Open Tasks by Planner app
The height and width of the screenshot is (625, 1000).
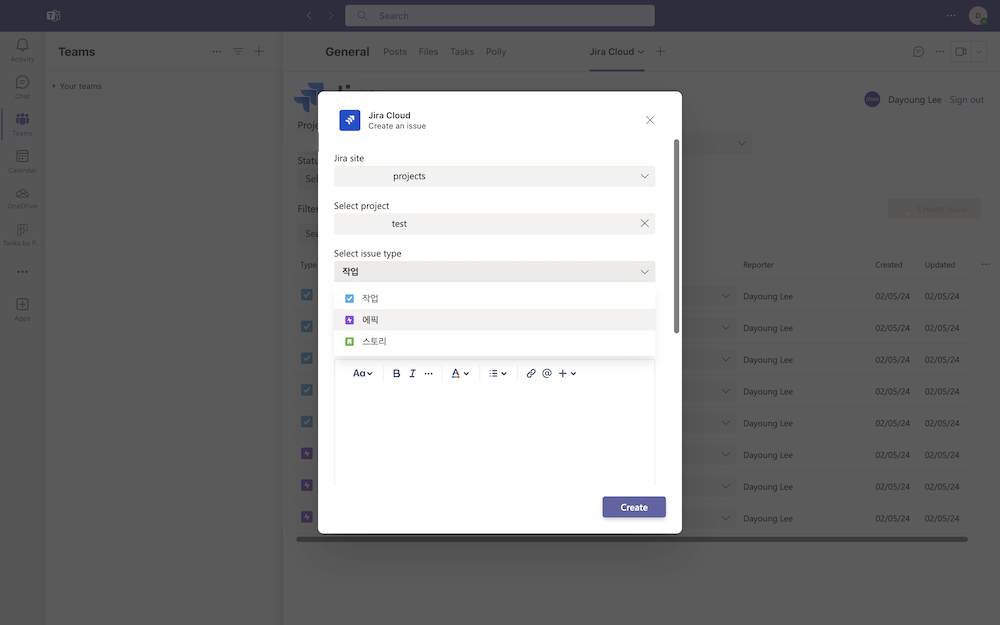tap(22, 234)
